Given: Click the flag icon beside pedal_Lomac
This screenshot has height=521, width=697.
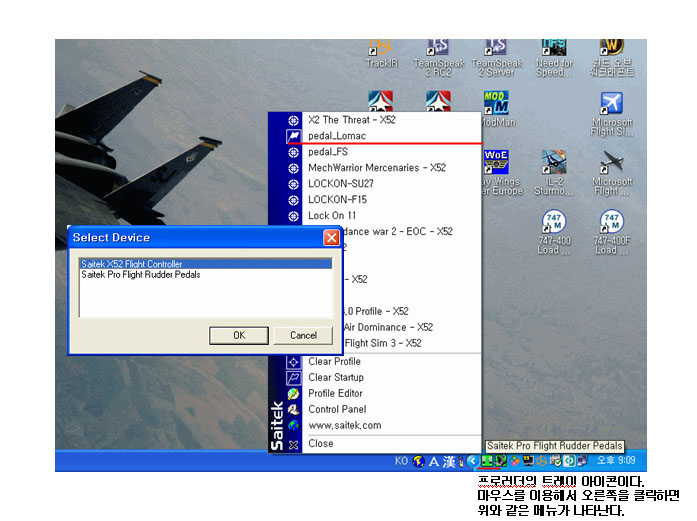Looking at the screenshot, I should point(293,136).
